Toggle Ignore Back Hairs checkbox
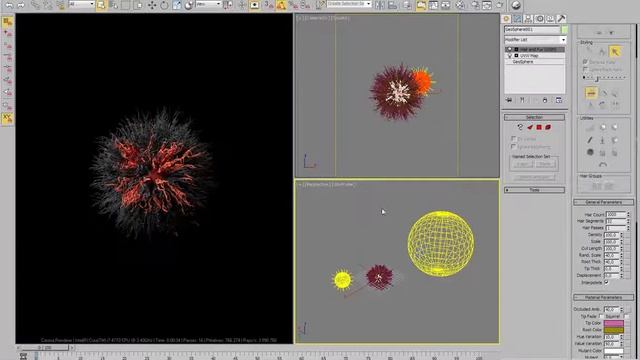Screen dimensions: 640x360 pos(585,69)
